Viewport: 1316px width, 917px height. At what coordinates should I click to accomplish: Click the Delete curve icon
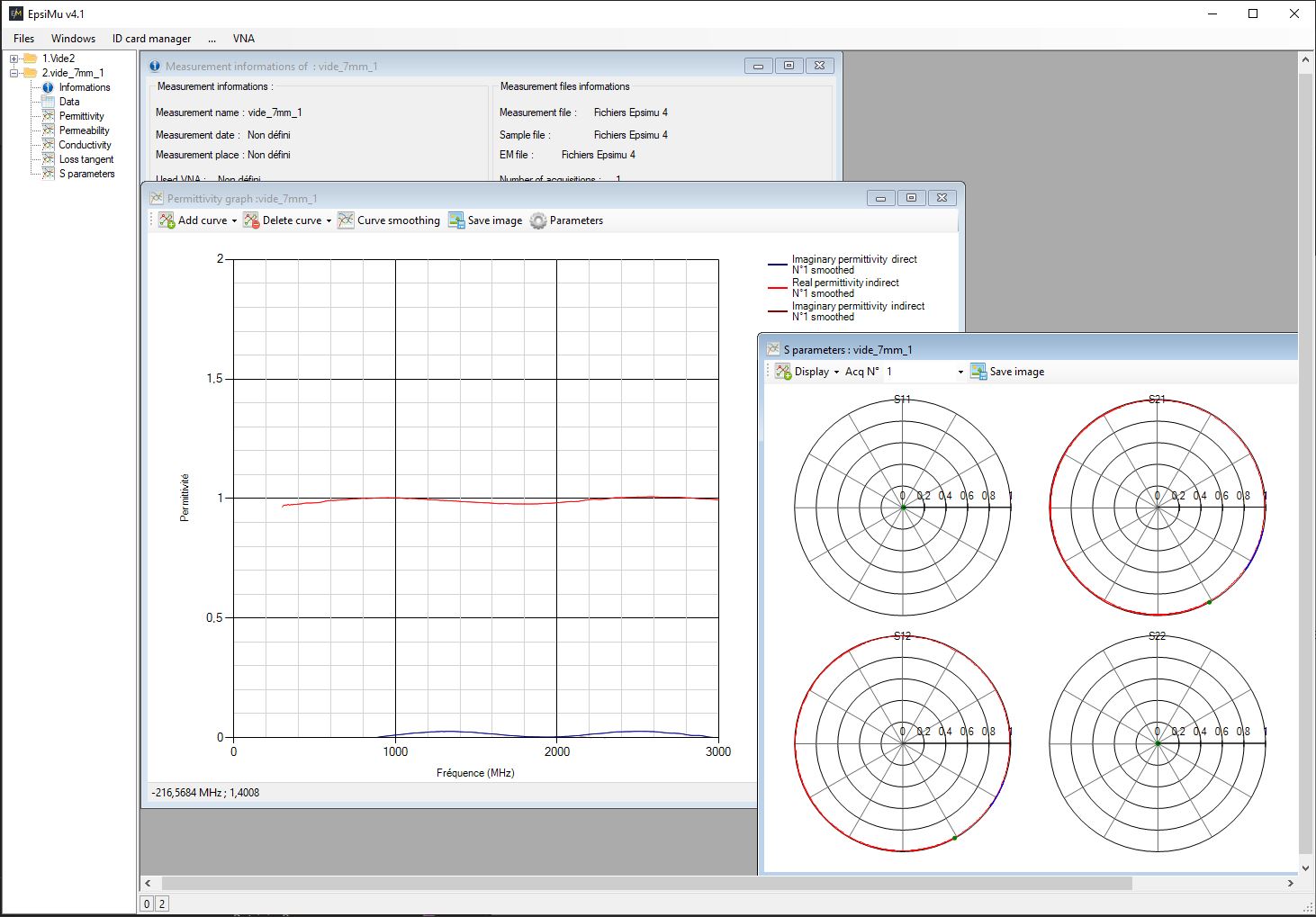[x=251, y=220]
